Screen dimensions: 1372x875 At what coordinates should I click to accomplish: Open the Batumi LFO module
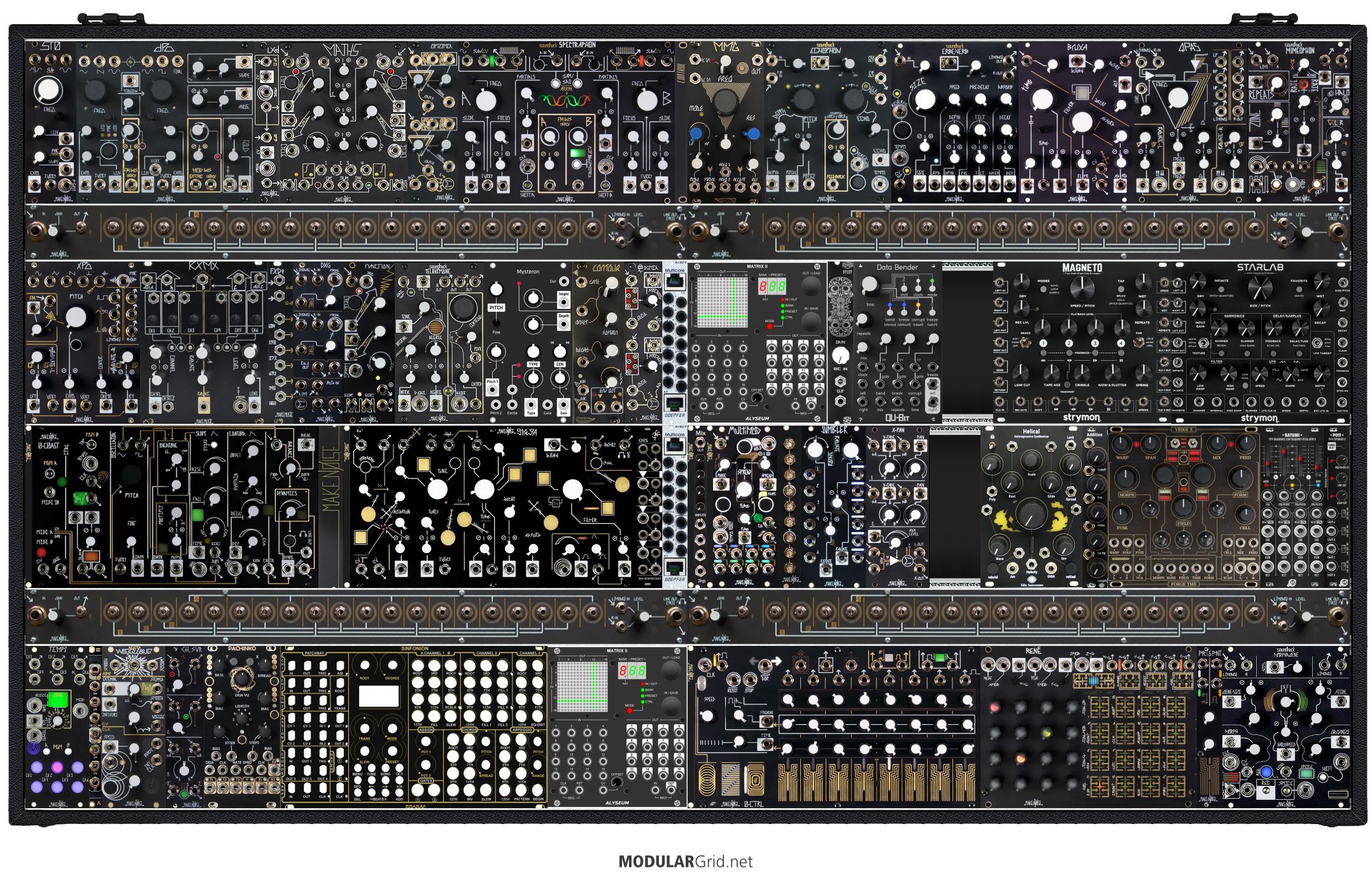click(1292, 506)
